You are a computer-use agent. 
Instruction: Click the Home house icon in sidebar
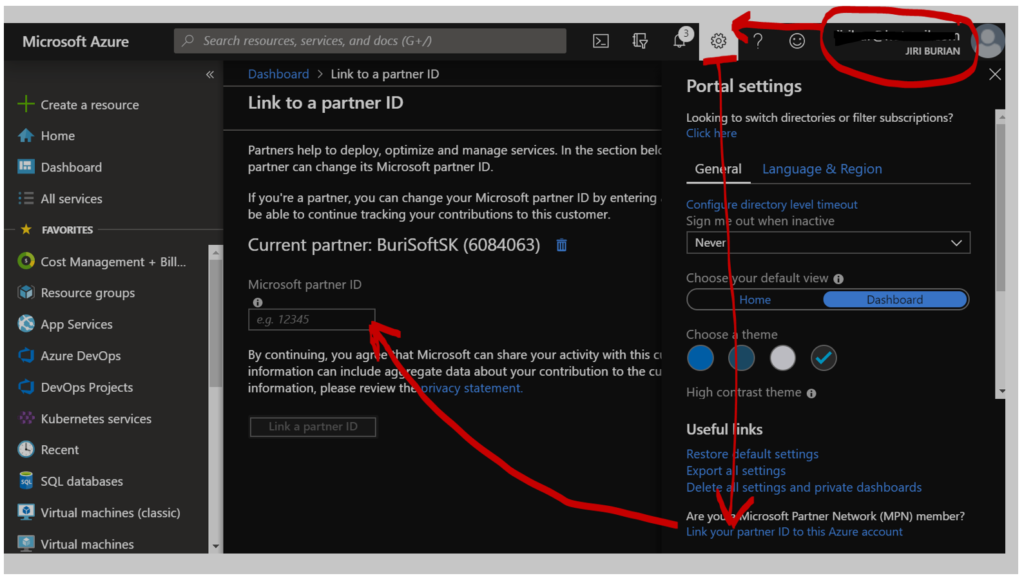26,135
